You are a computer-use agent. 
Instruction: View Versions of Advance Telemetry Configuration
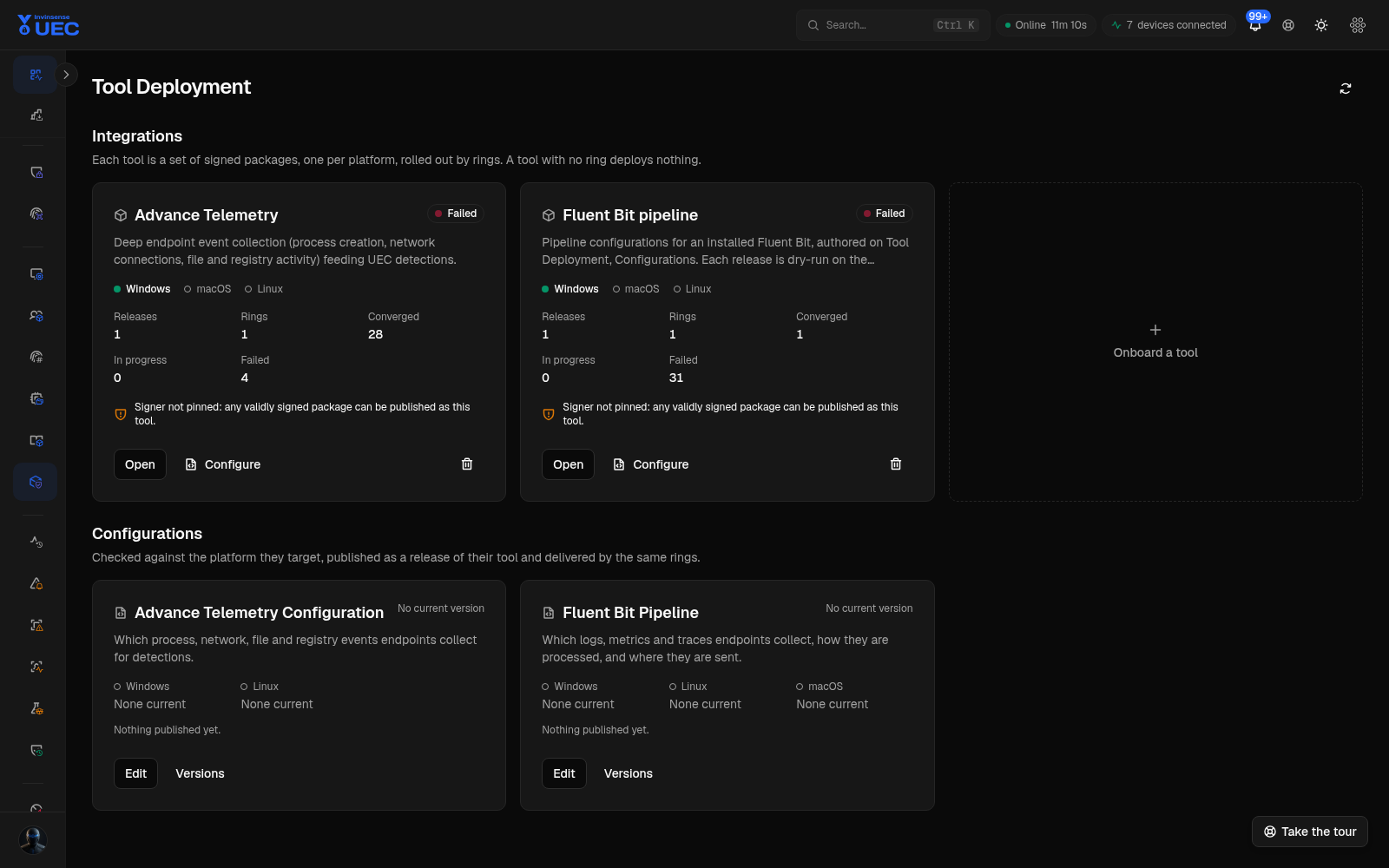[200, 773]
